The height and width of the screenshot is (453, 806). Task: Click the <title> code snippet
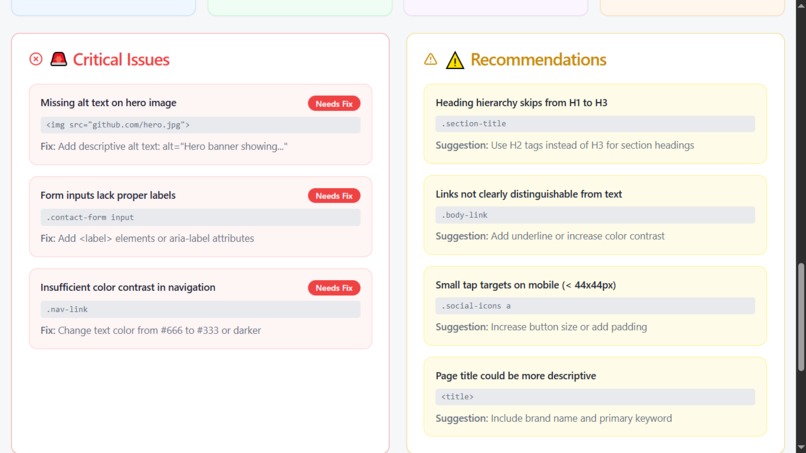595,396
